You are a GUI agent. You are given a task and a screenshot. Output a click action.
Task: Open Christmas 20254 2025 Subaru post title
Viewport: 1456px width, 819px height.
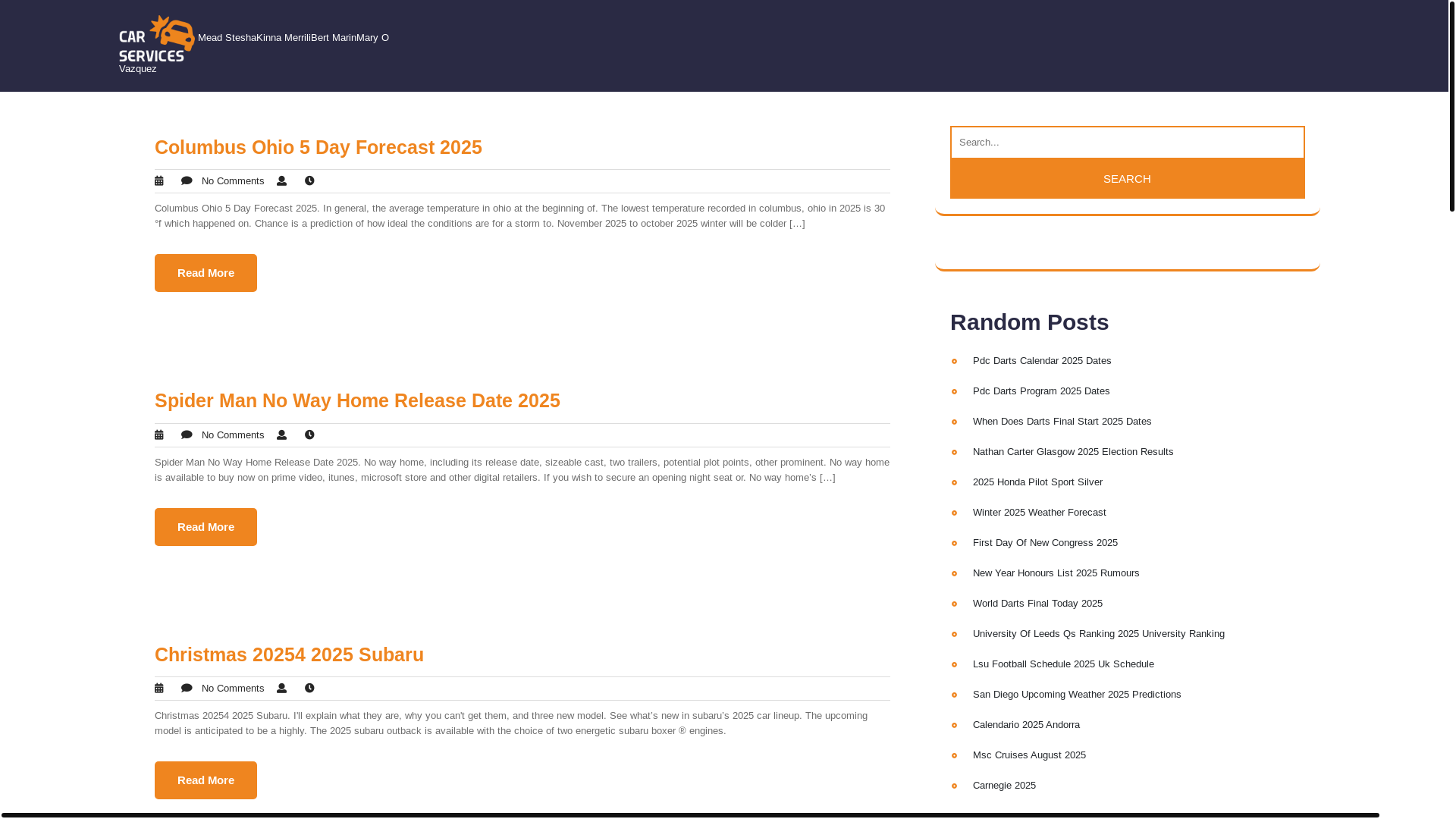coord(289,654)
